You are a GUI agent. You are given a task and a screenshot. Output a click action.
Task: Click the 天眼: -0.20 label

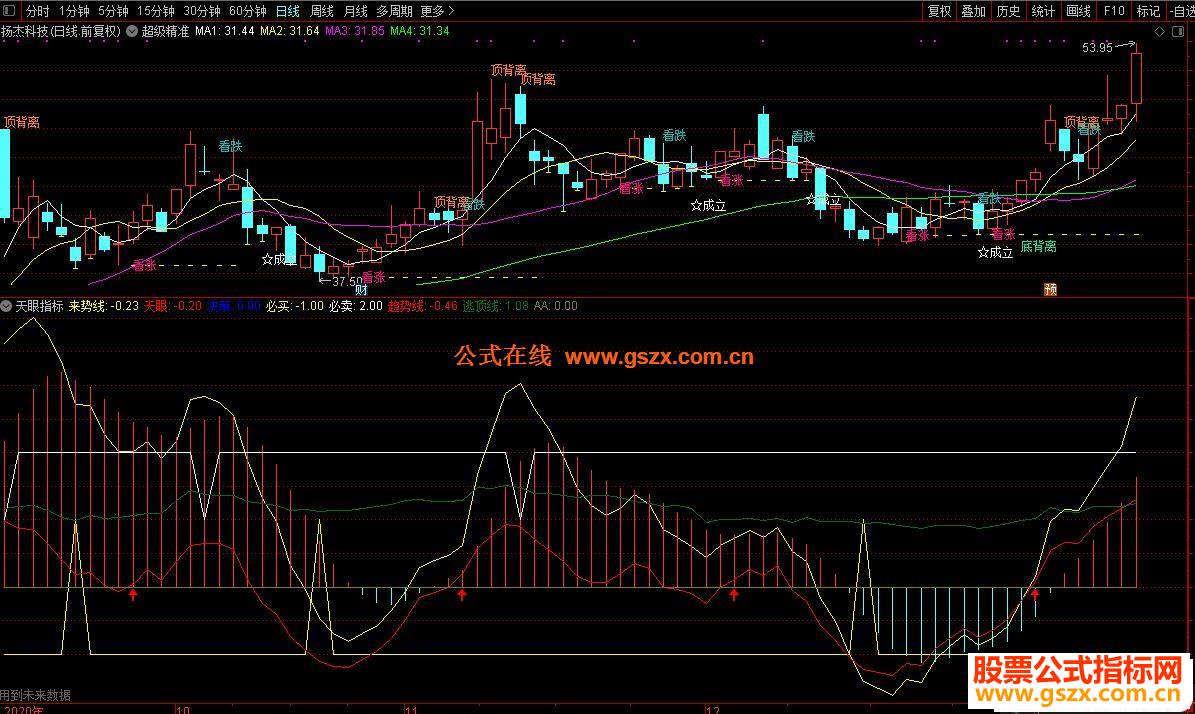coord(173,306)
